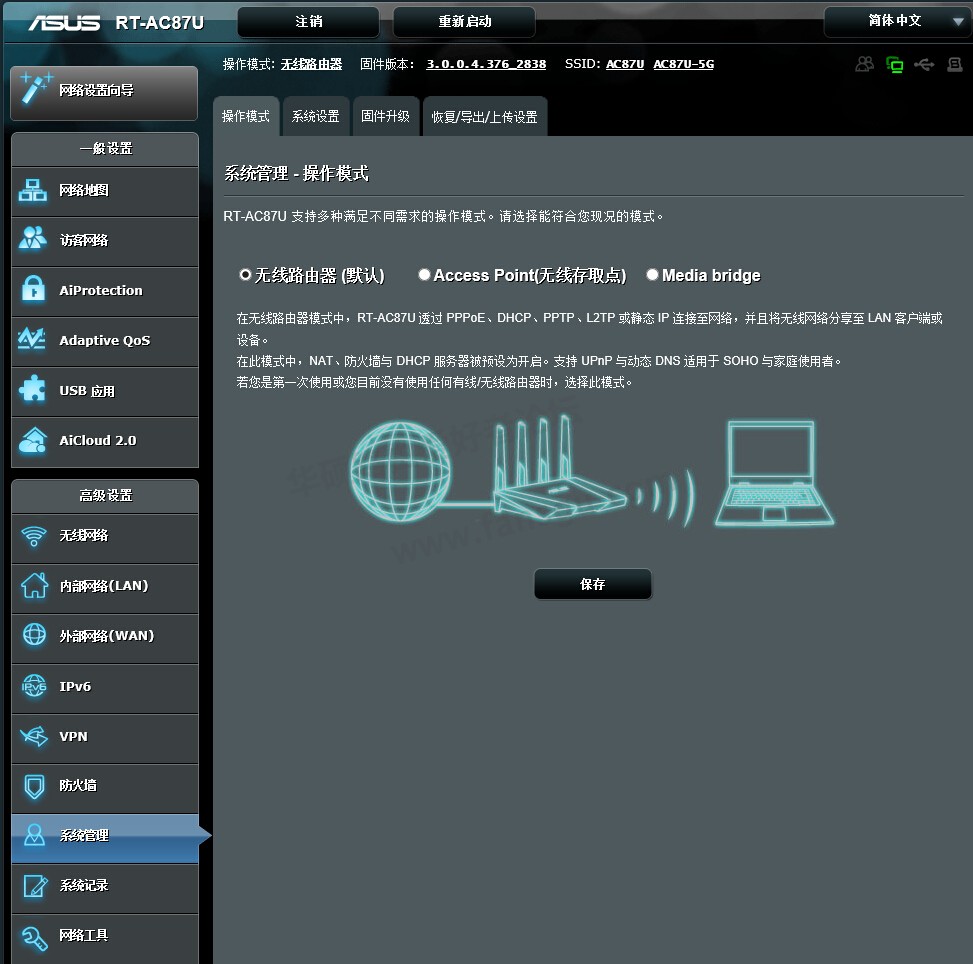Switch to the 固件升级 tab
The image size is (973, 964).
coord(385,116)
